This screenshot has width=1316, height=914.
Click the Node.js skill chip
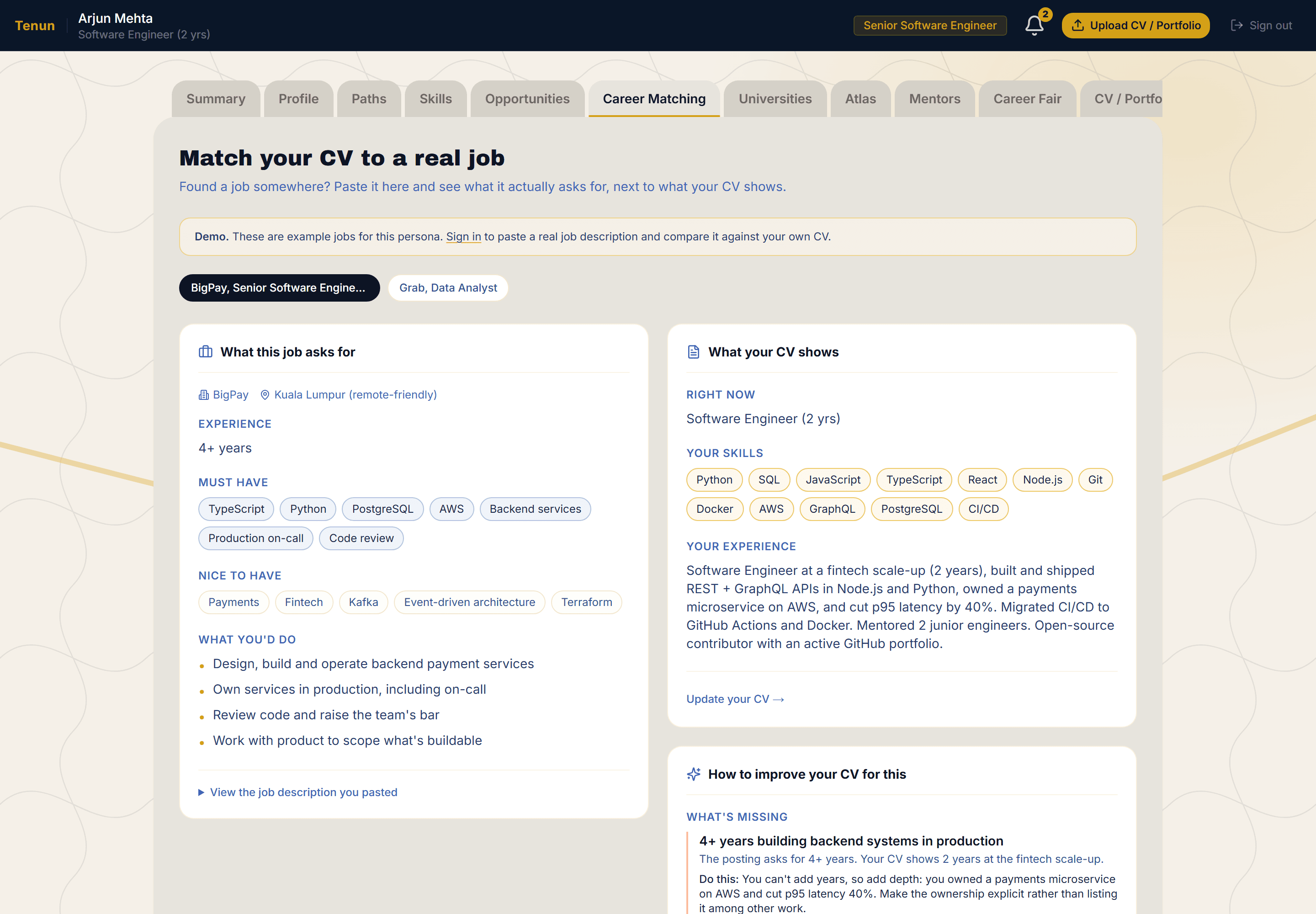pyautogui.click(x=1042, y=480)
